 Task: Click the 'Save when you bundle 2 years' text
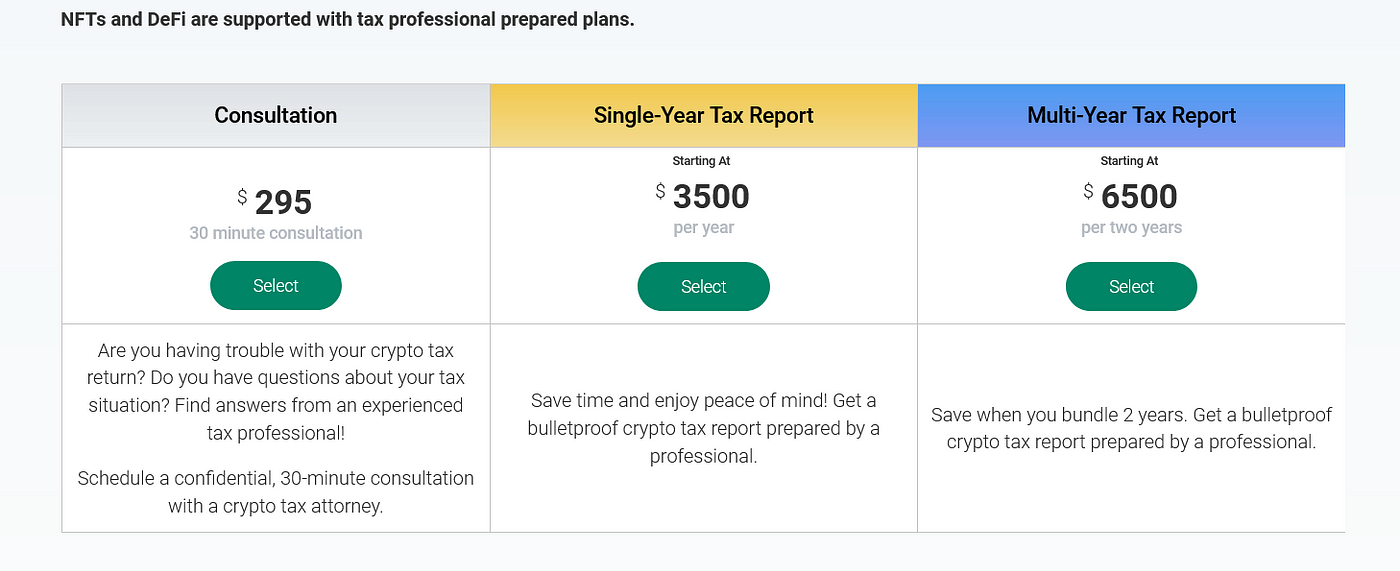coord(1131,428)
